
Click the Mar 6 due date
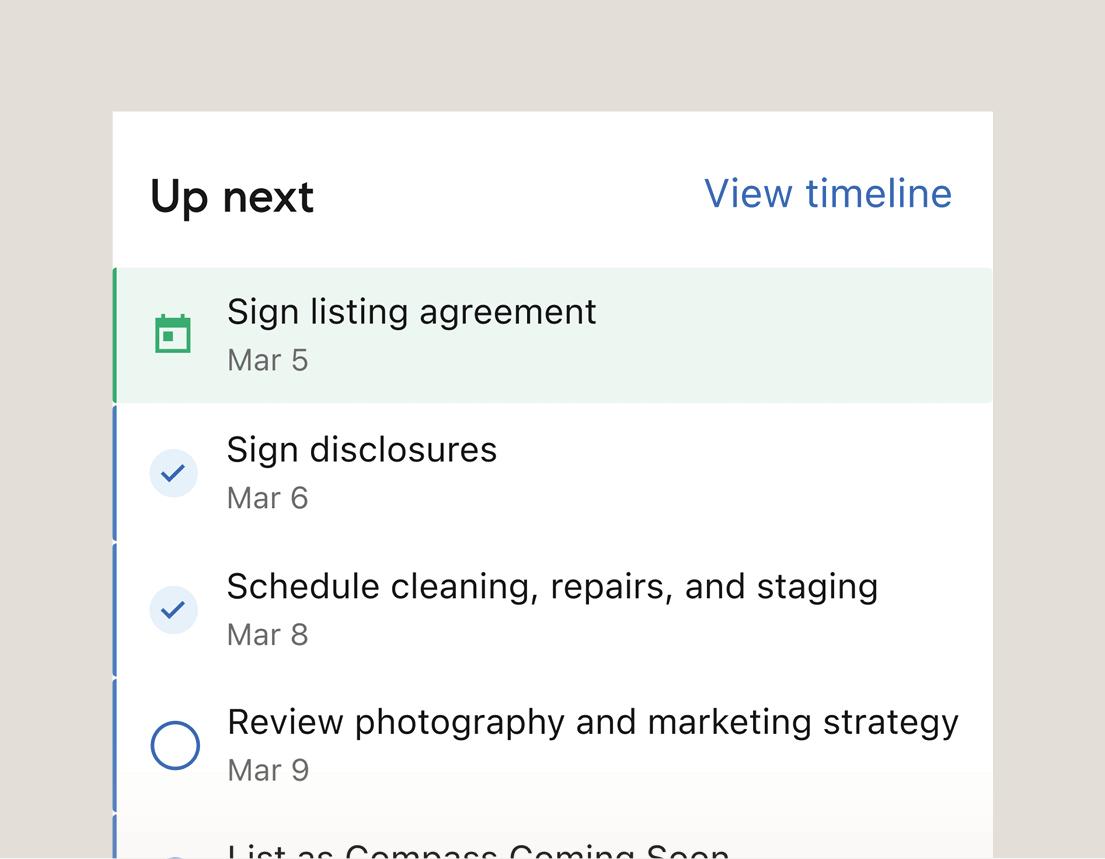pyautogui.click(x=267, y=498)
